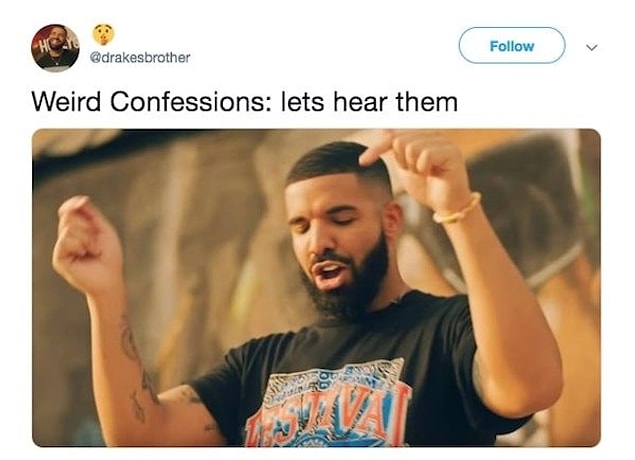The image size is (635, 460).
Task: Expand the tweet options chevron menu
Action: (592, 47)
